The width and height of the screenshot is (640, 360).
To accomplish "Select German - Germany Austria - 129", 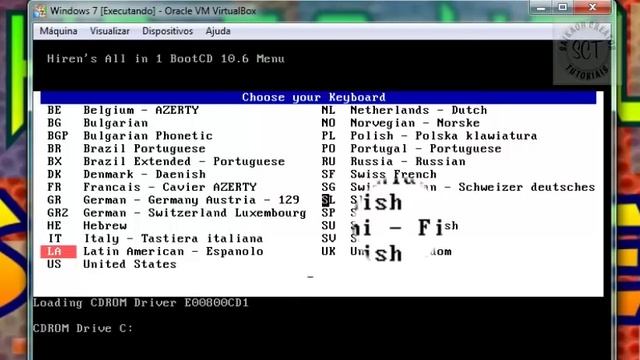I will tap(173, 200).
